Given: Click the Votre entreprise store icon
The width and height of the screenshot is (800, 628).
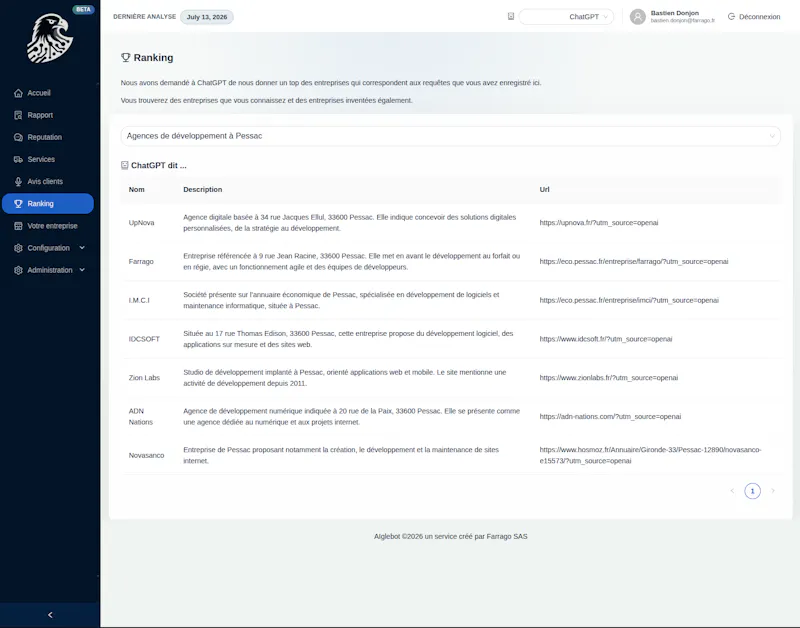Looking at the screenshot, I should 18,226.
